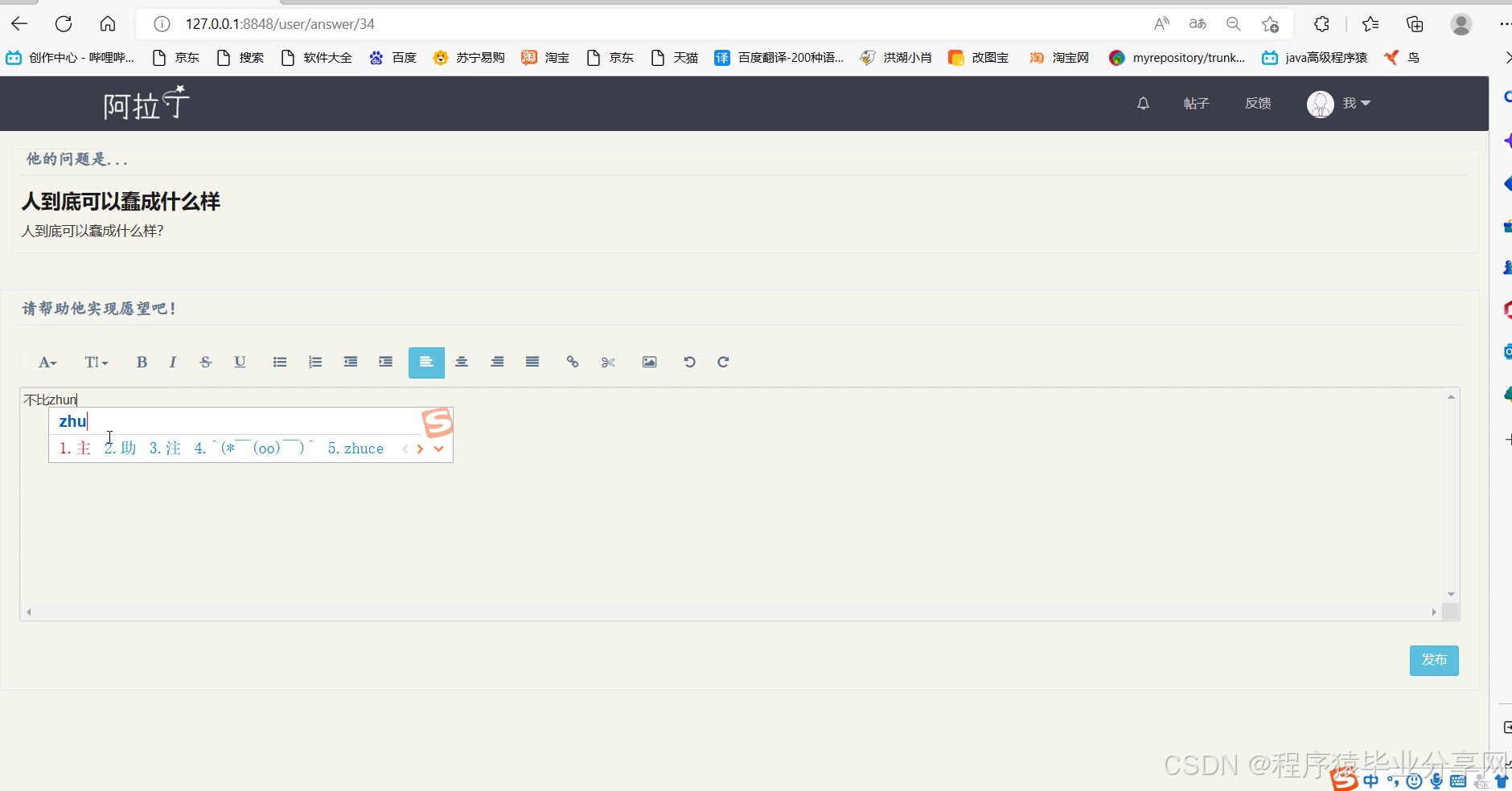This screenshot has width=1512, height=791.
Task: Open 创作中心 - 哔哩哔... bookmark
Action: point(70,58)
